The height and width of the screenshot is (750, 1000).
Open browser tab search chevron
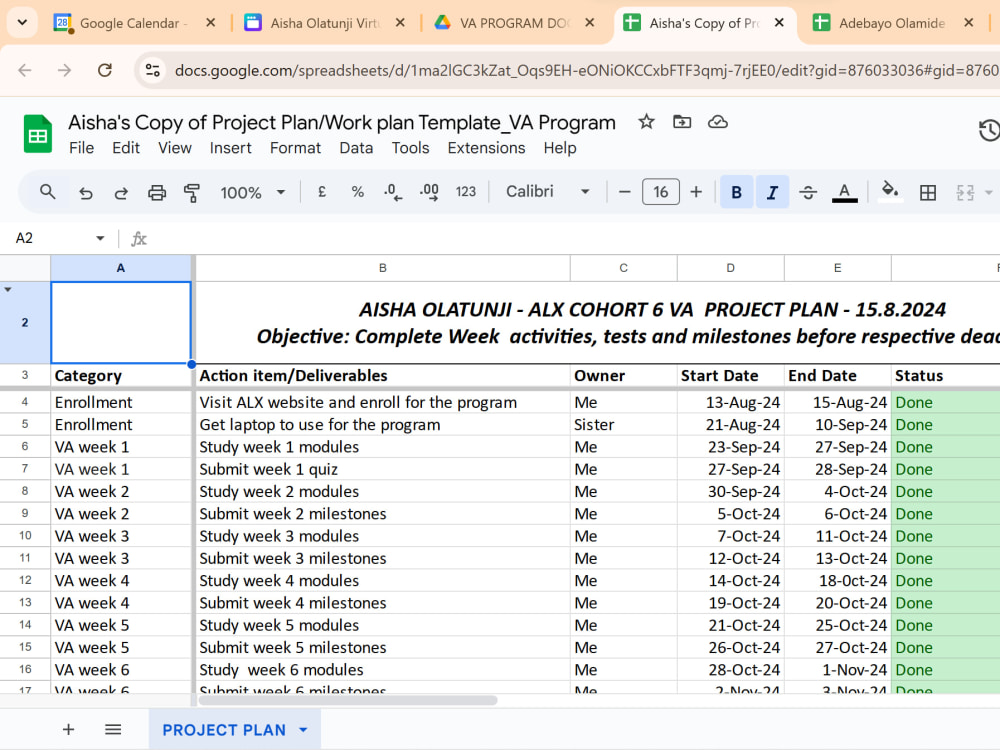click(22, 22)
